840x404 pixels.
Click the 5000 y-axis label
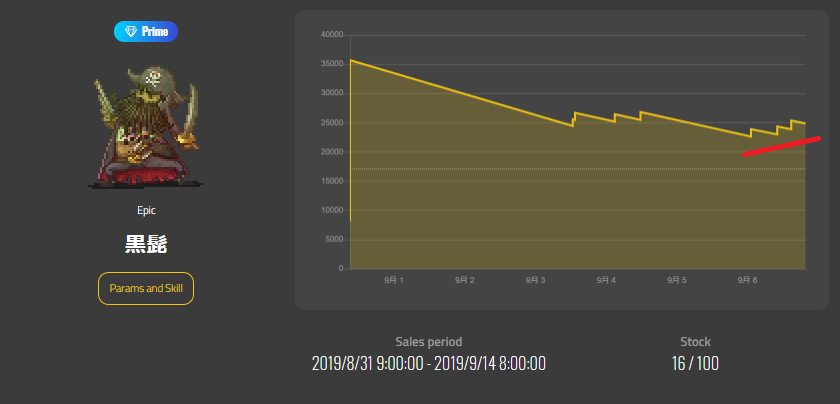click(334, 240)
